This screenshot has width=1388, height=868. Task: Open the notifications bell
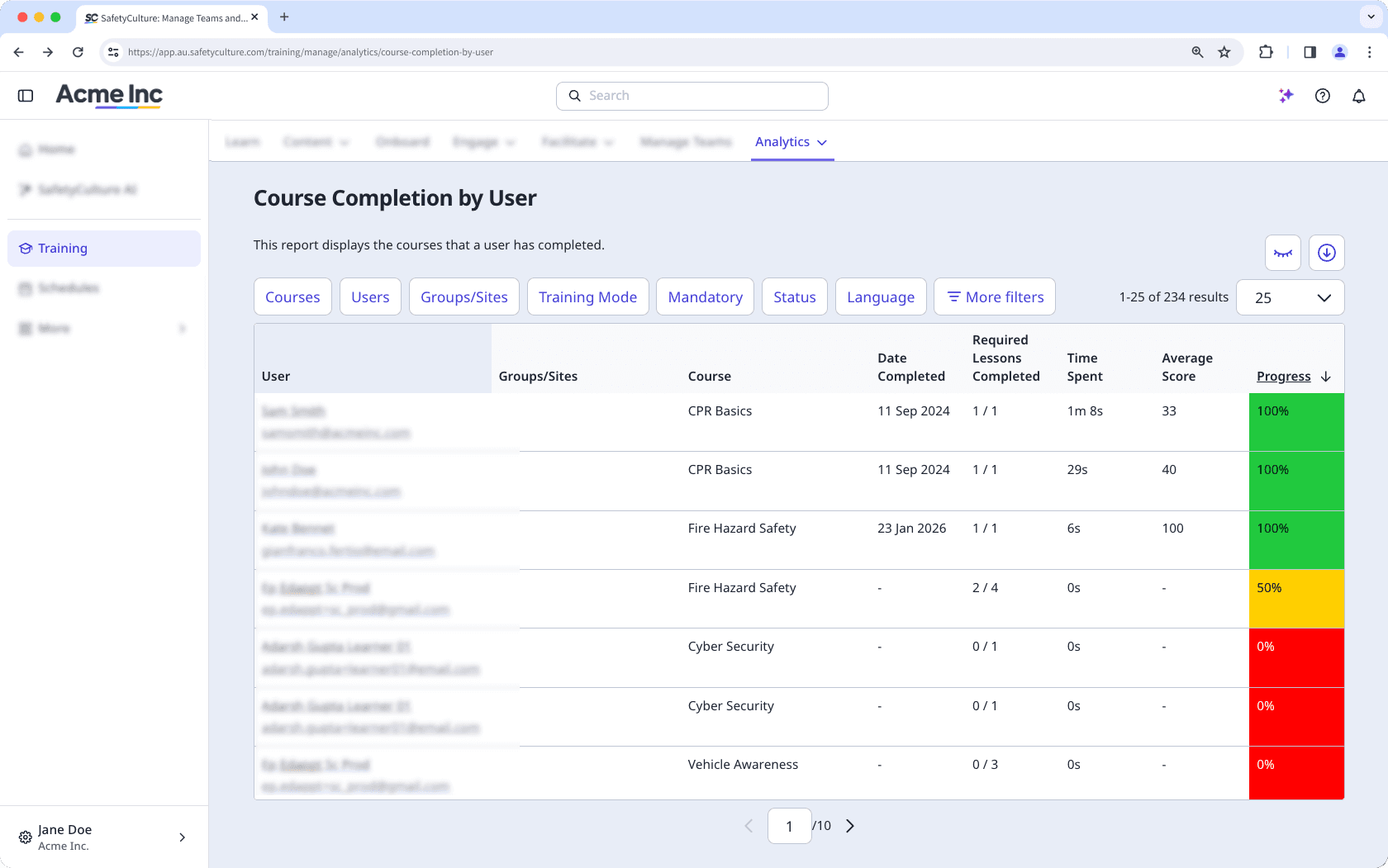point(1359,96)
